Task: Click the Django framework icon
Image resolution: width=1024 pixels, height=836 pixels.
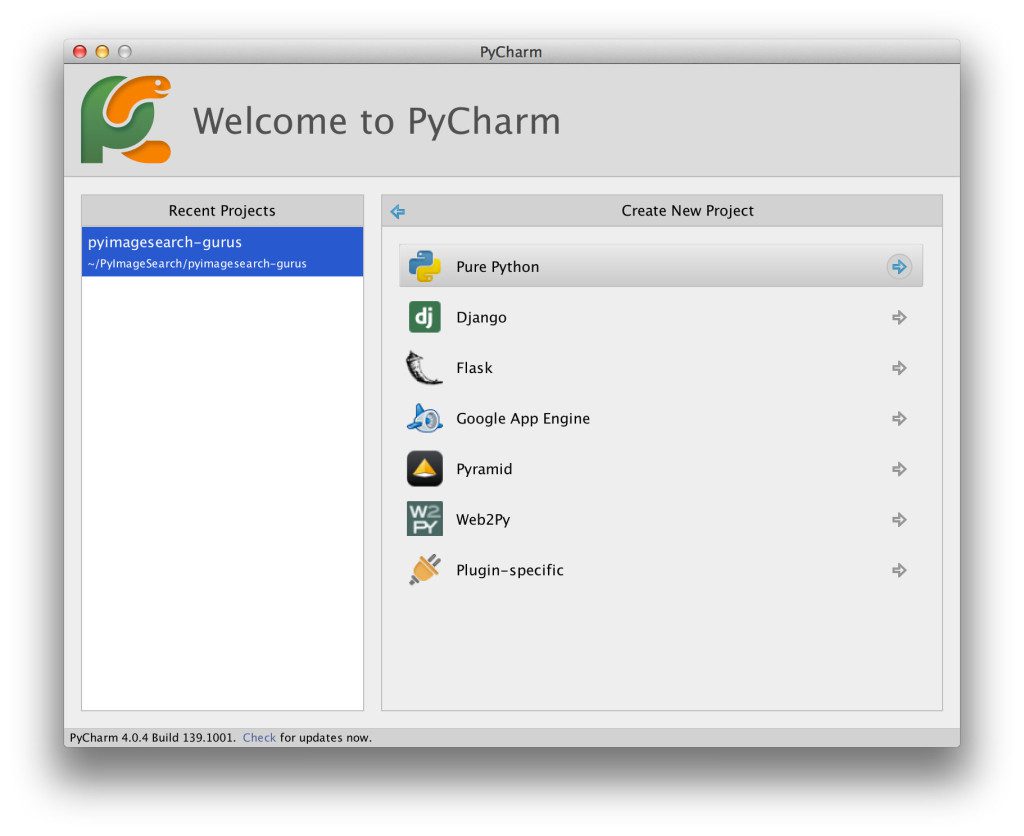Action: click(x=424, y=317)
